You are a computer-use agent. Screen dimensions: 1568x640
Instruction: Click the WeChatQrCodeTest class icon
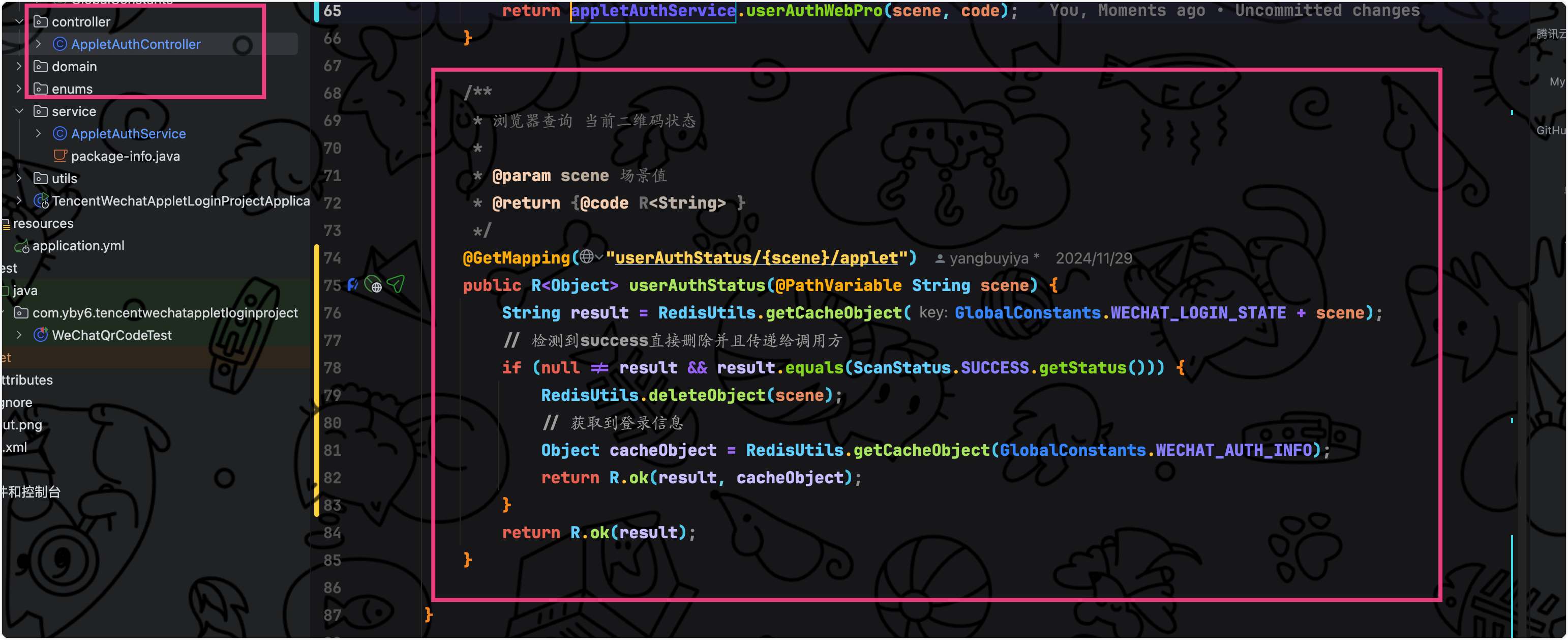click(x=41, y=335)
